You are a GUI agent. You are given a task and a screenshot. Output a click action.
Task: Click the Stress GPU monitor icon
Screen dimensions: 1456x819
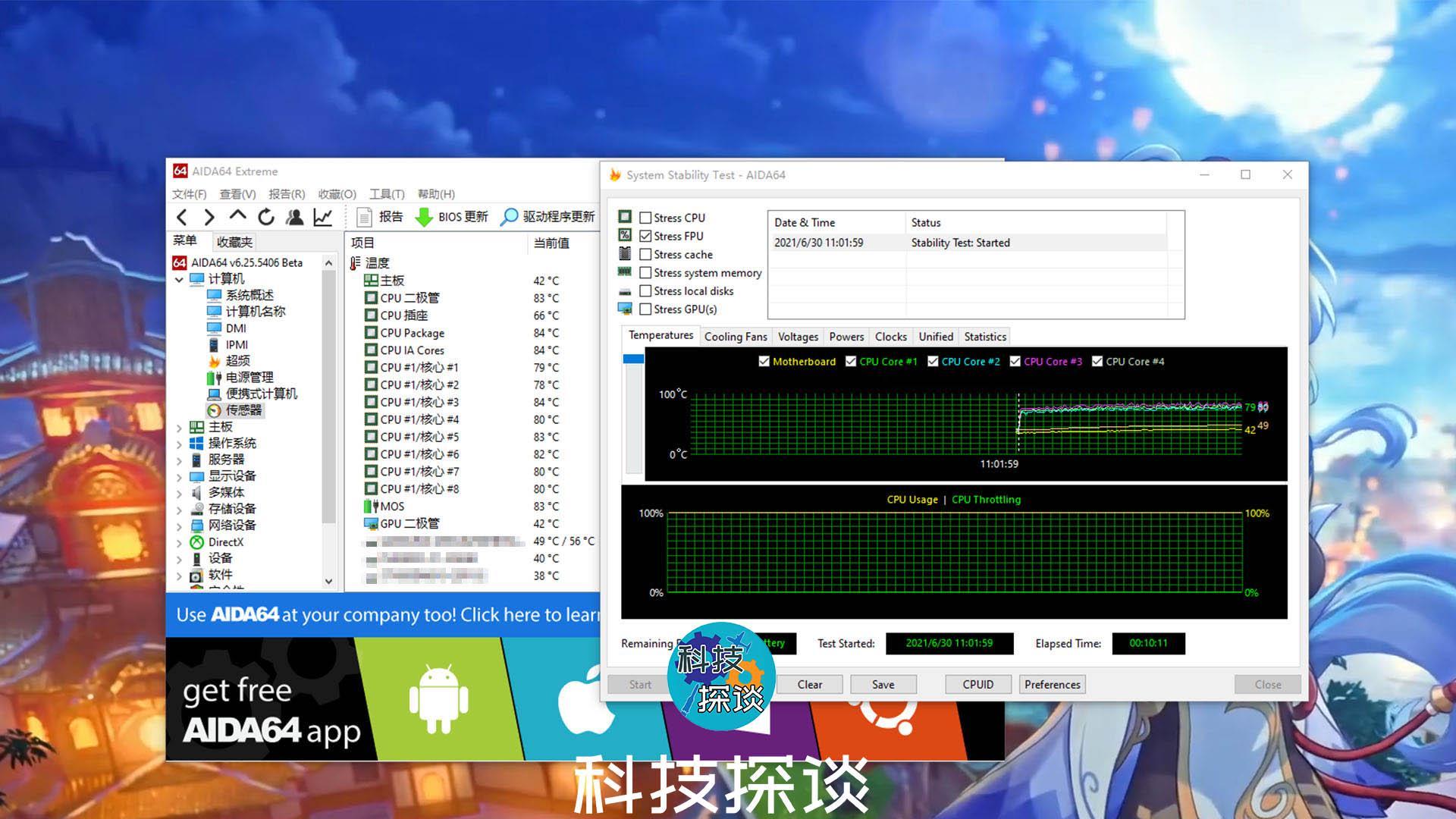(x=625, y=309)
